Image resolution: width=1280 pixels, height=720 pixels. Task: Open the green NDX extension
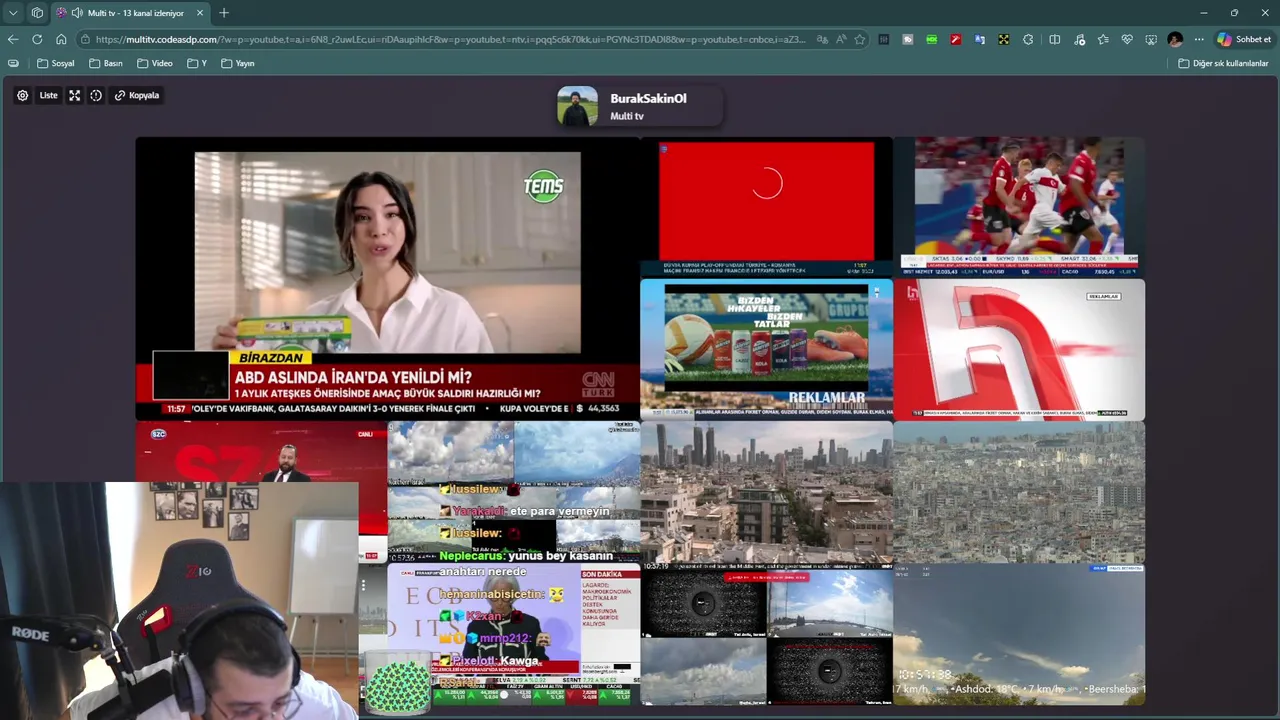(x=932, y=39)
